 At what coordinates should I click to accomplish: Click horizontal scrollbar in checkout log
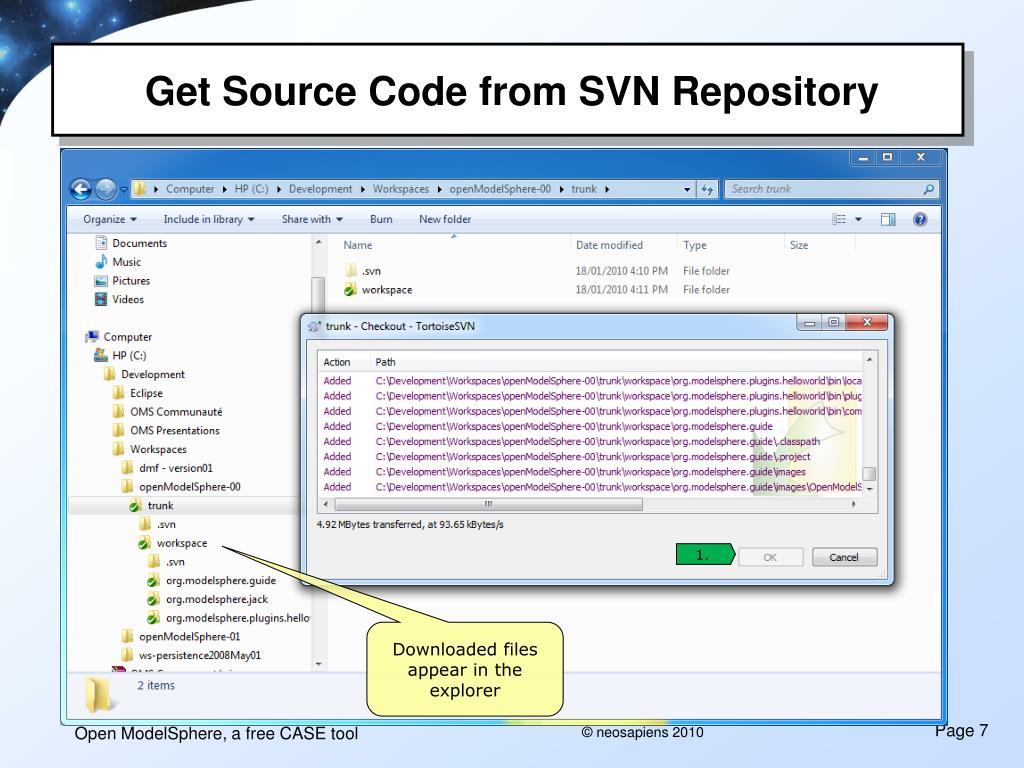[488, 504]
